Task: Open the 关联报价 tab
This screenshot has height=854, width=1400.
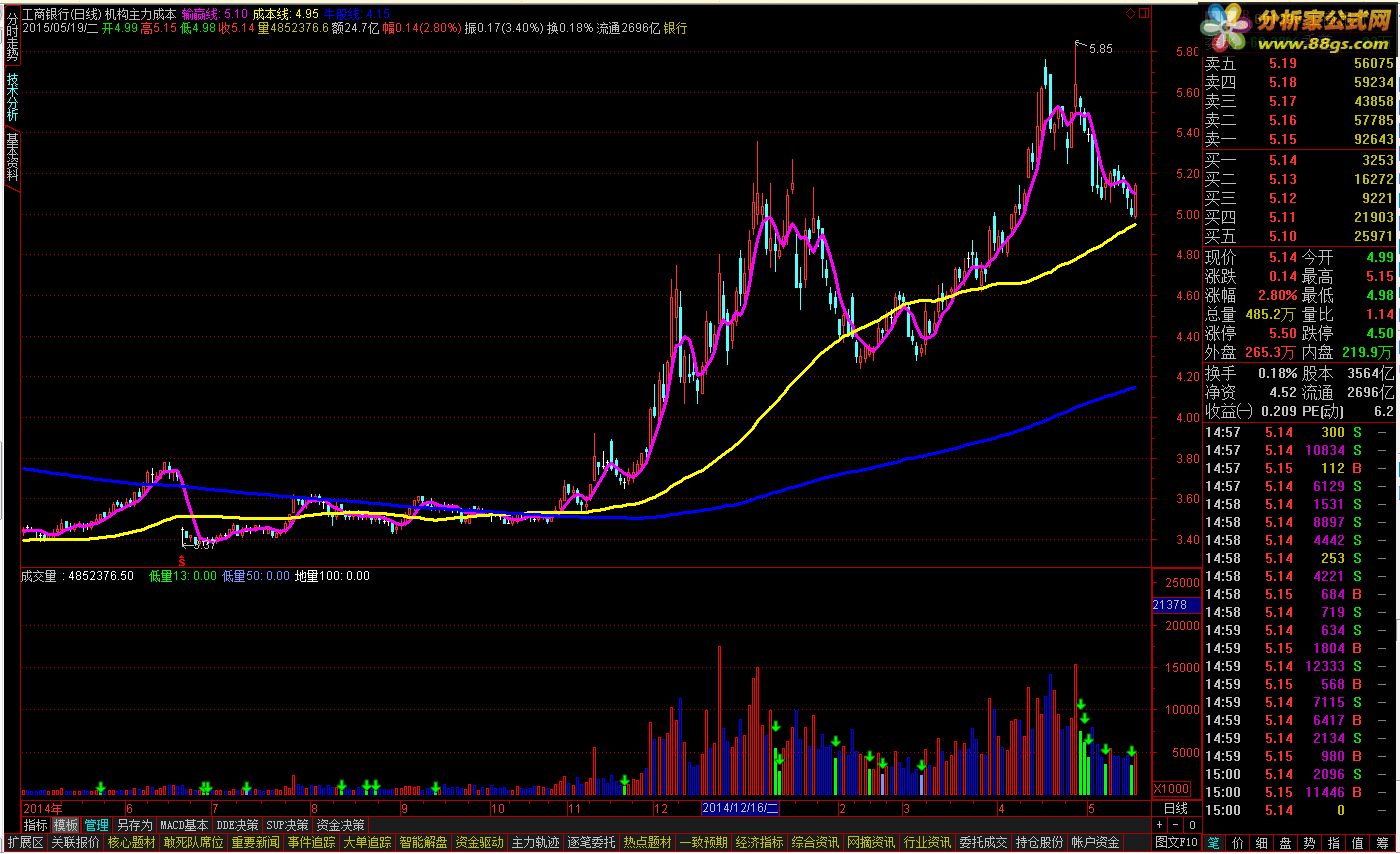Action: coord(75,842)
